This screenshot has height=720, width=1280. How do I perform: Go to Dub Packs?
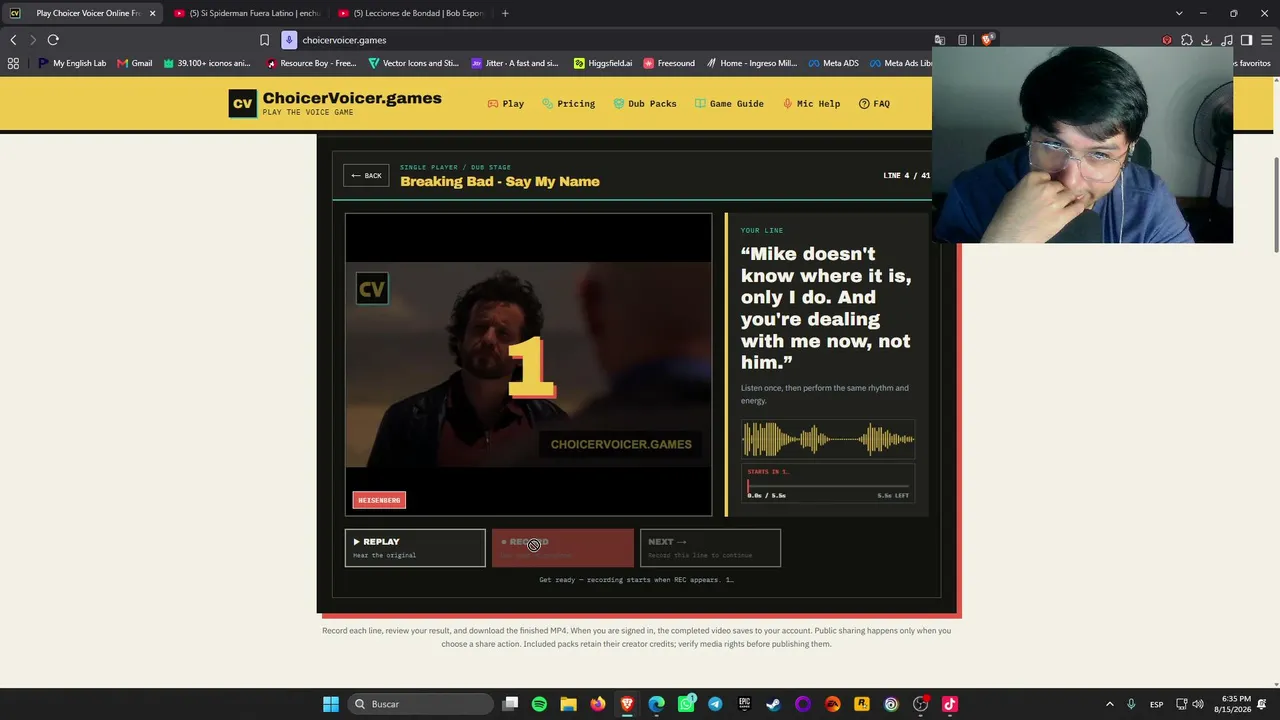coord(645,103)
